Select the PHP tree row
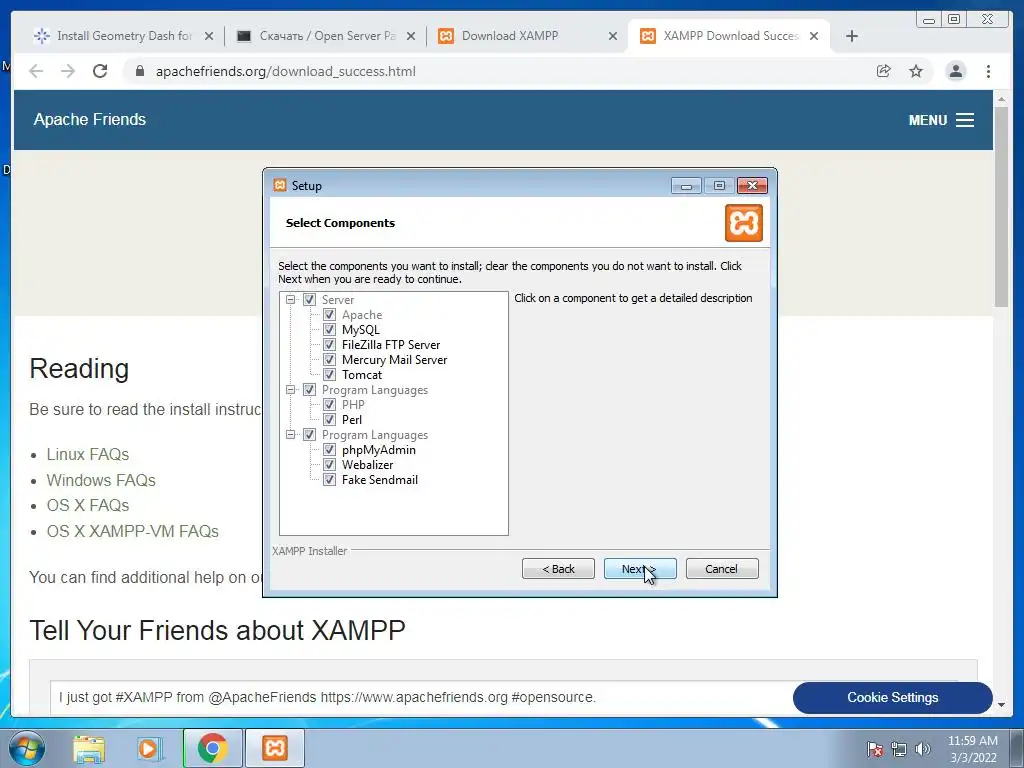 pyautogui.click(x=353, y=405)
